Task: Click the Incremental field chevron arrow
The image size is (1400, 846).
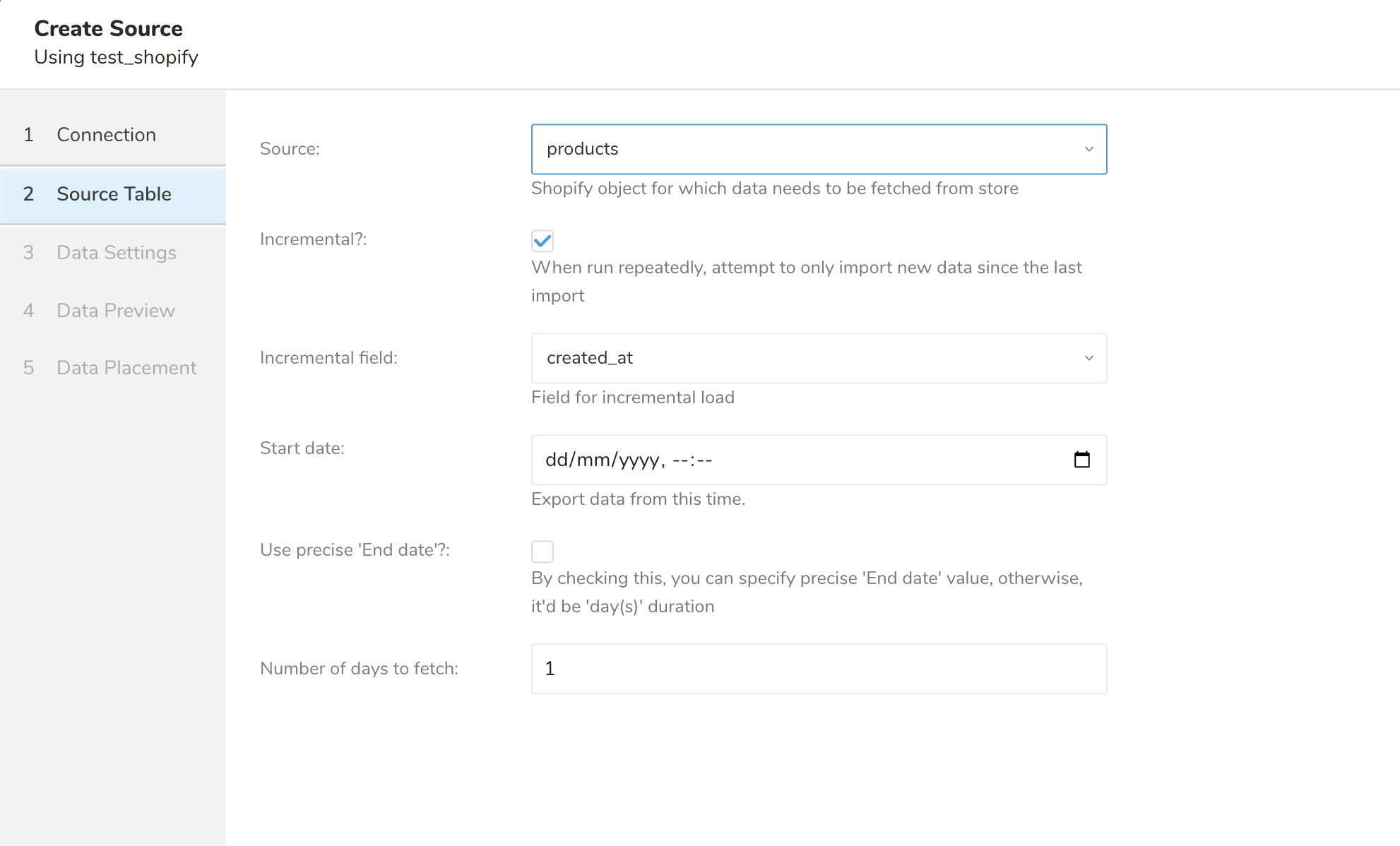Action: coord(1088,358)
